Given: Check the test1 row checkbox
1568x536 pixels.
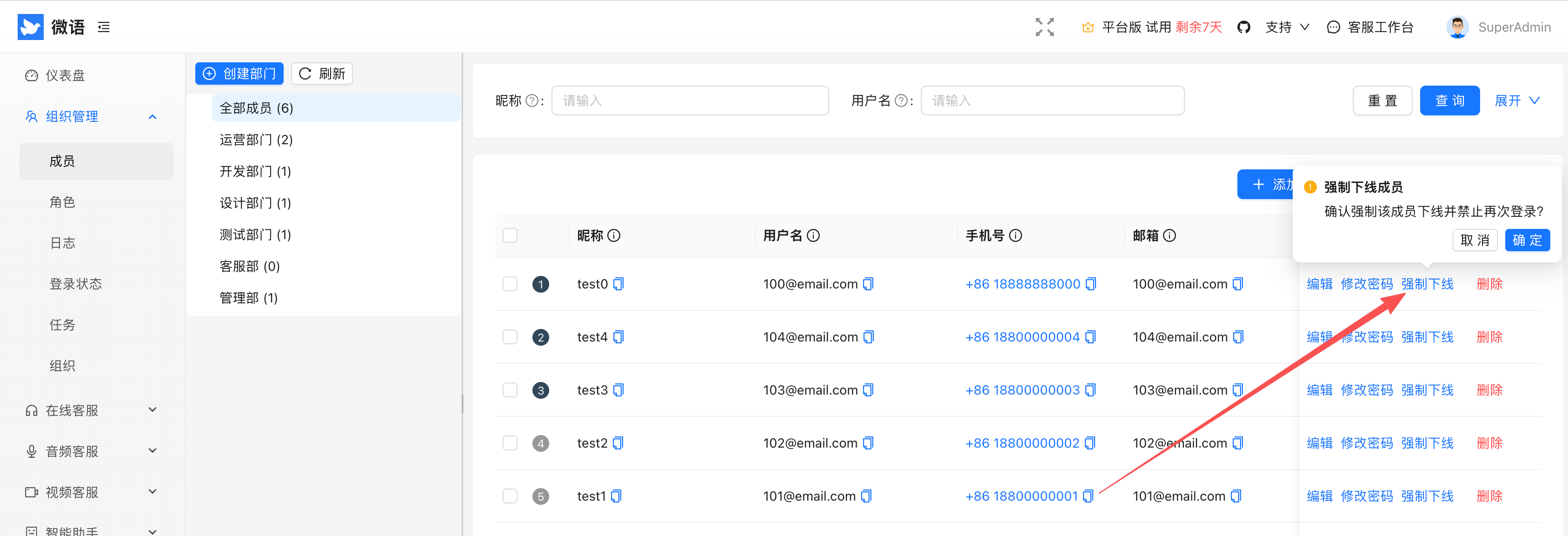Looking at the screenshot, I should click(510, 496).
